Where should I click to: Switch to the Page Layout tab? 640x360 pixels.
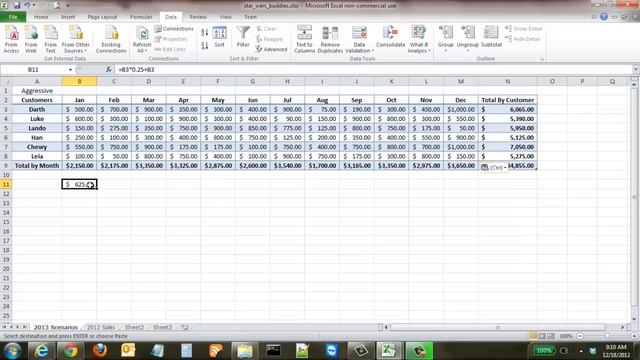[102, 17]
